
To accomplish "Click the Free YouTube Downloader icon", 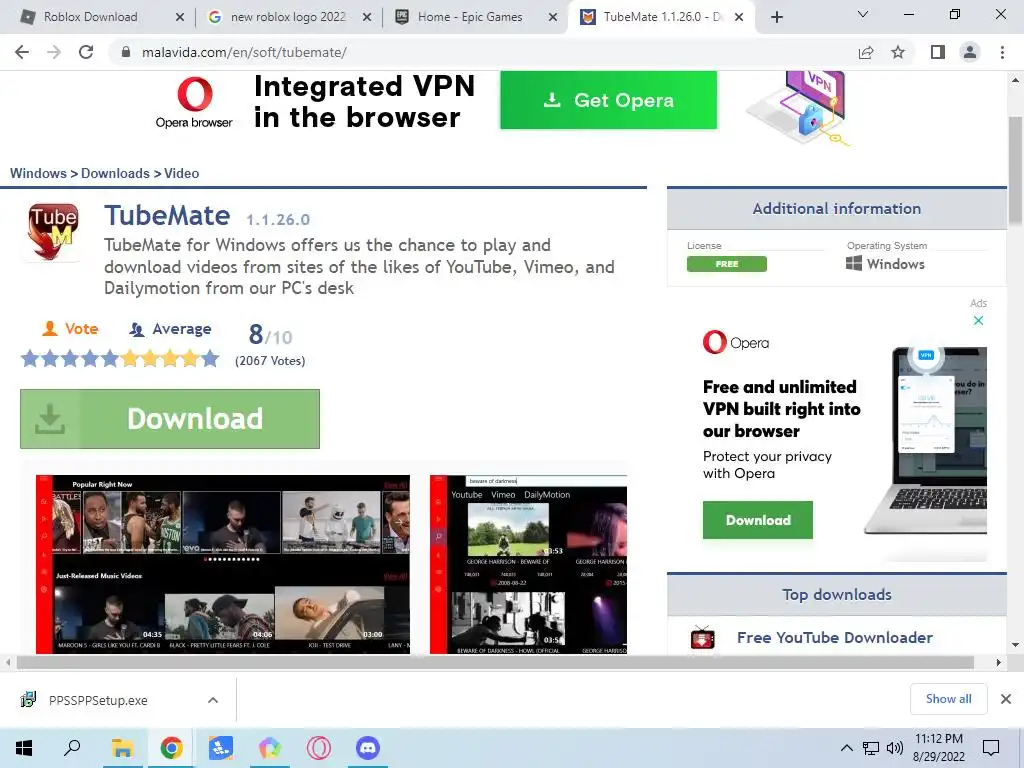I will tap(703, 637).
